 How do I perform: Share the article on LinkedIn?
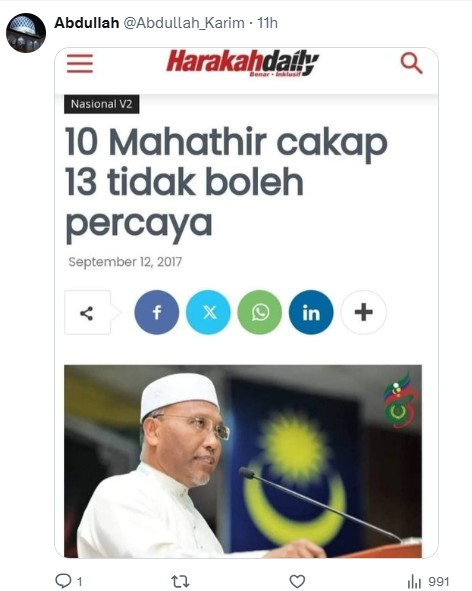click(x=311, y=312)
